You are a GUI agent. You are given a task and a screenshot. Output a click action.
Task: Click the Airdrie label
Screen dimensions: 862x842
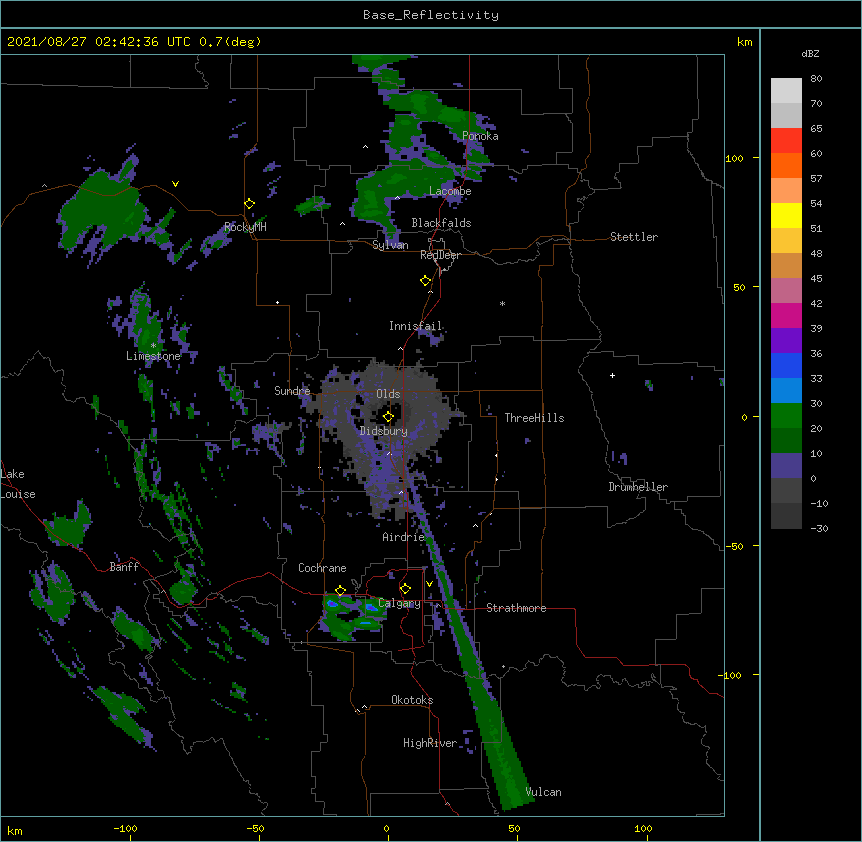click(404, 537)
